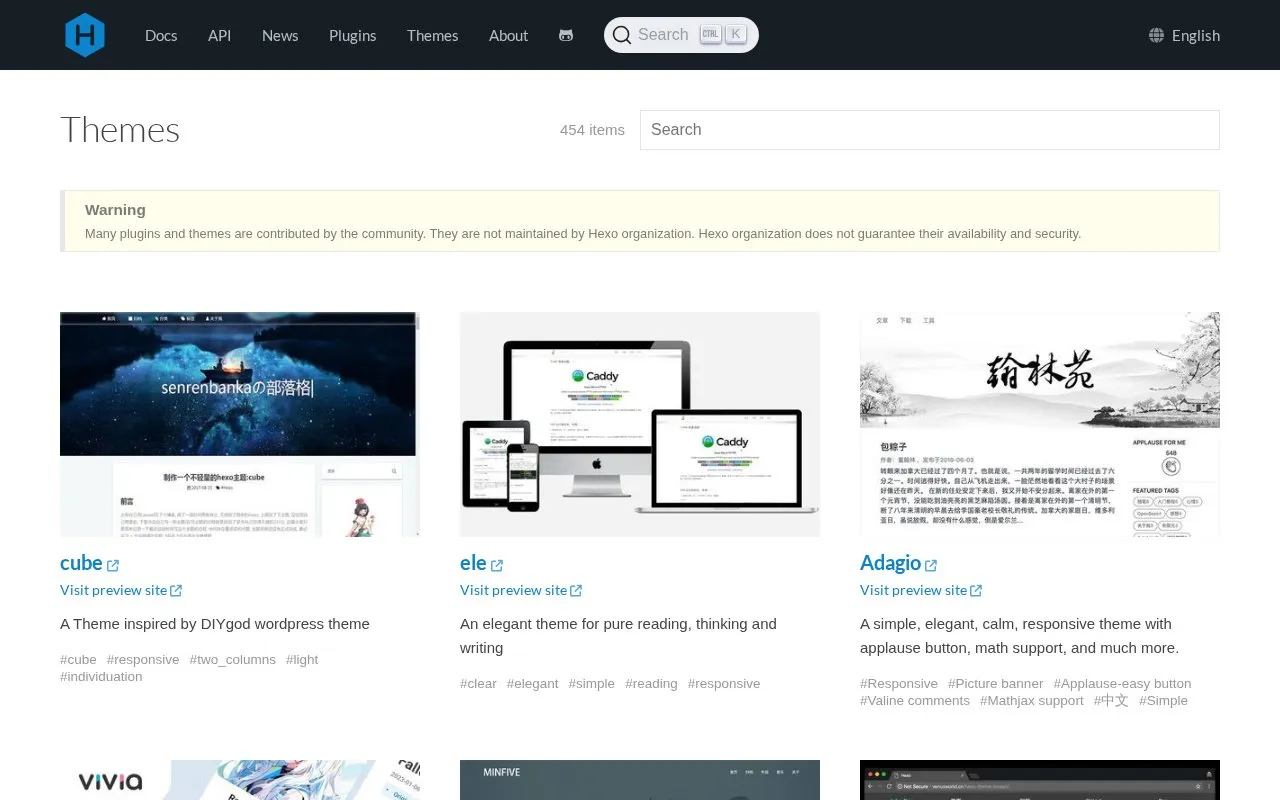Open the GitHub icon link in navbar
Screen dimensions: 1280x800
pos(566,35)
